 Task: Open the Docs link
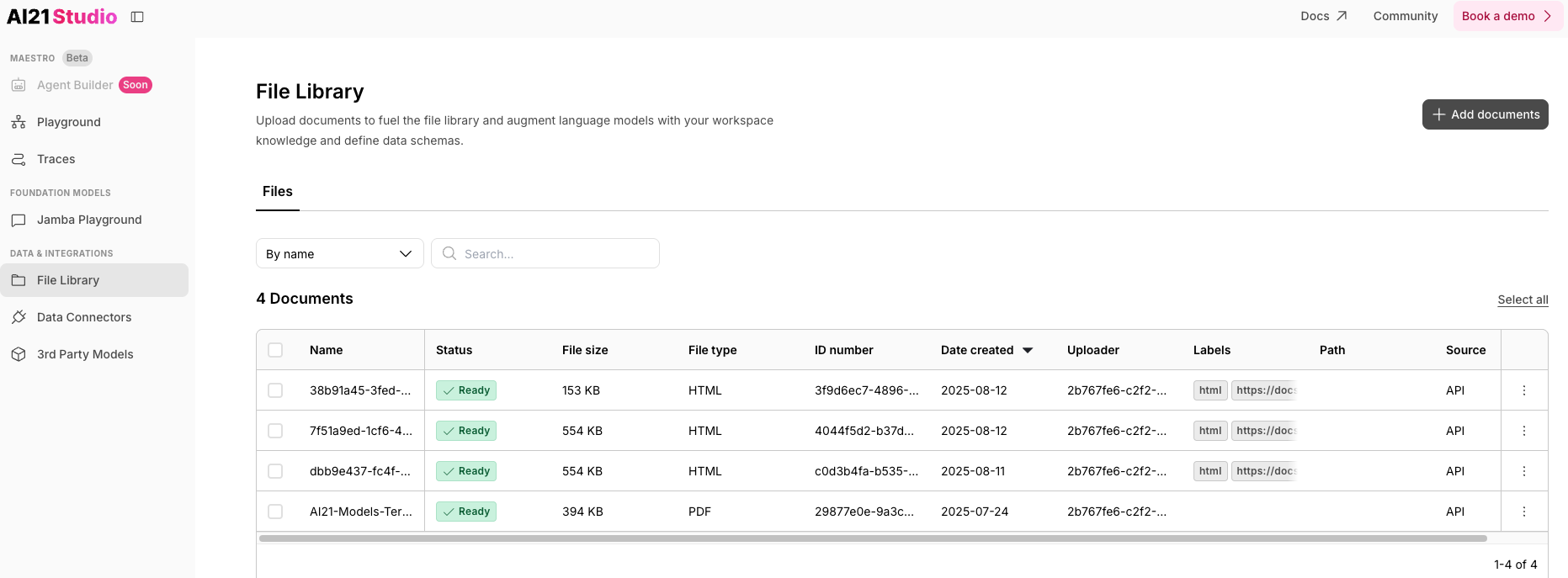pos(1324,16)
